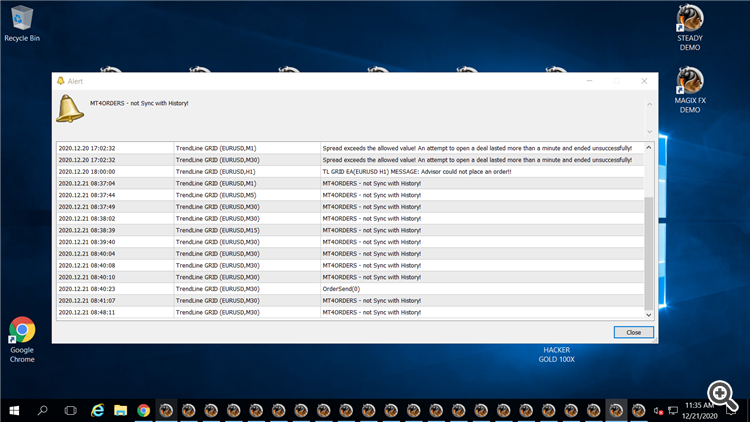
Task: Click the muted volume tray icon
Action: [x=658, y=411]
